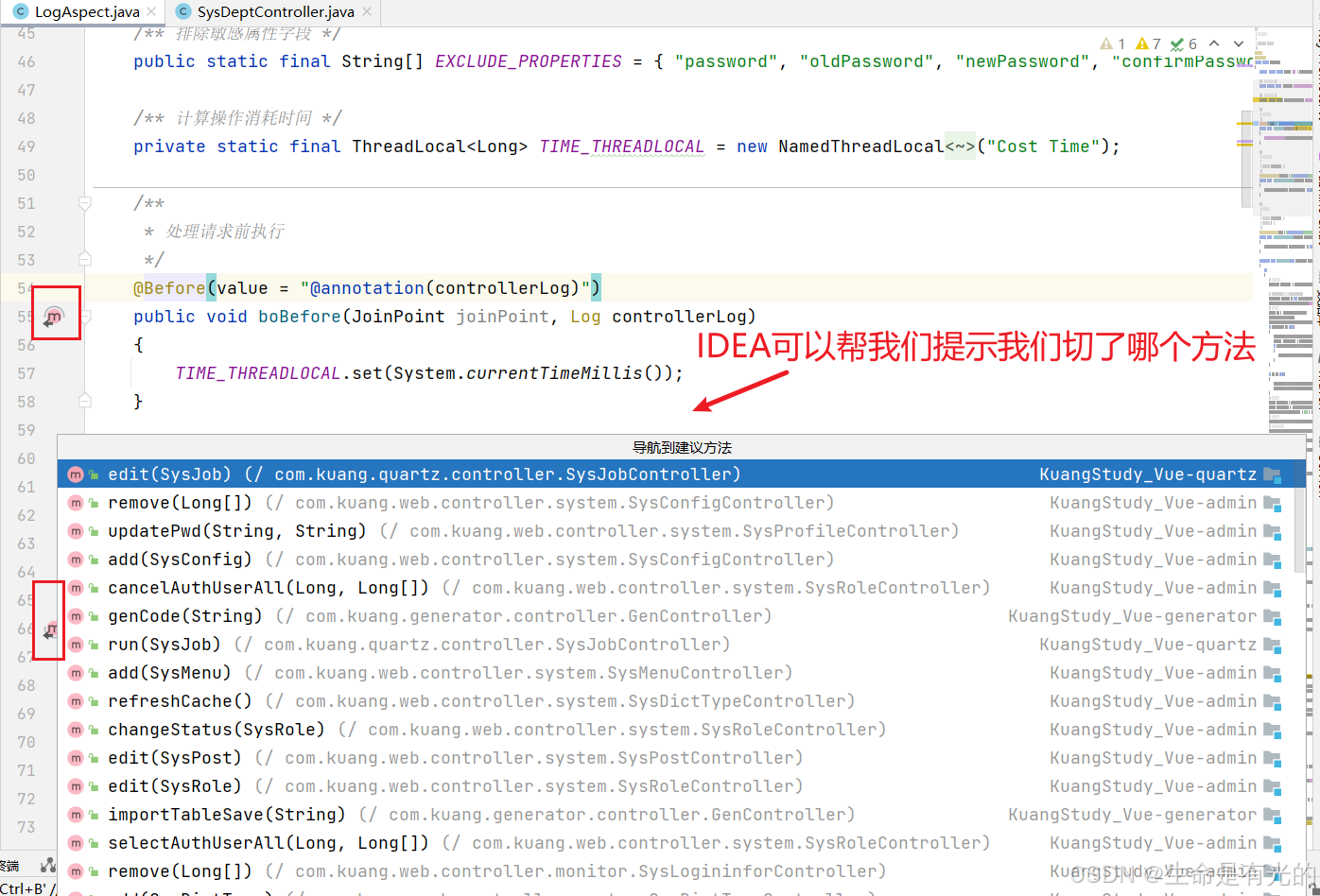
Task: Click the method icon of updatePwd row
Action: pos(76,531)
